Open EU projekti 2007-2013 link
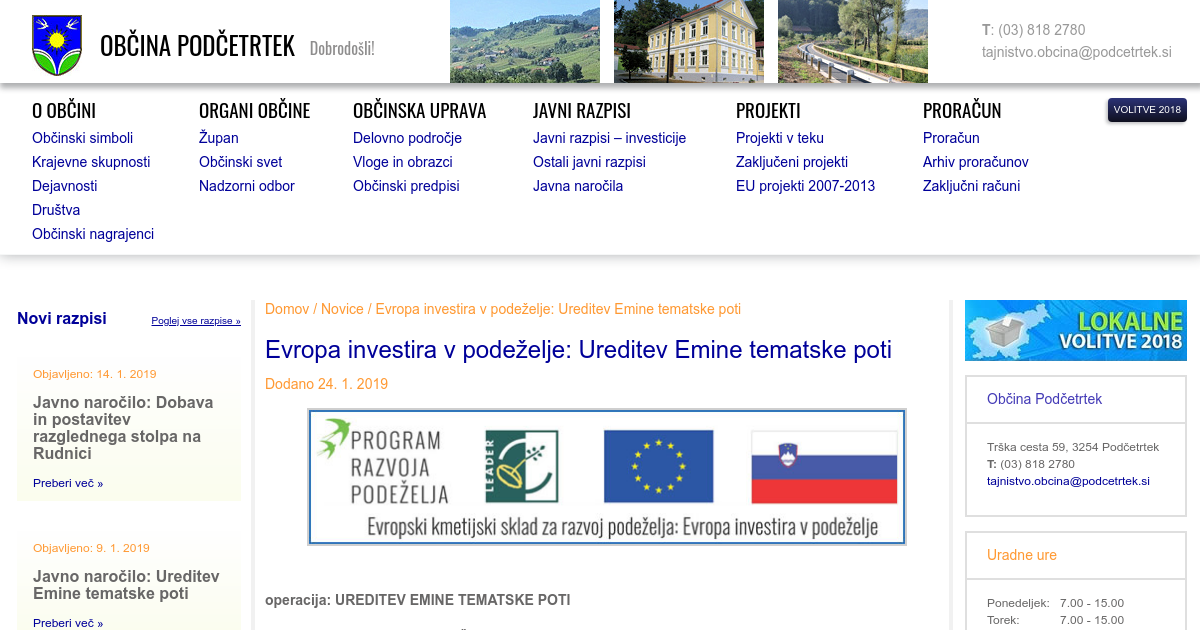The height and width of the screenshot is (630, 1200). tap(805, 186)
